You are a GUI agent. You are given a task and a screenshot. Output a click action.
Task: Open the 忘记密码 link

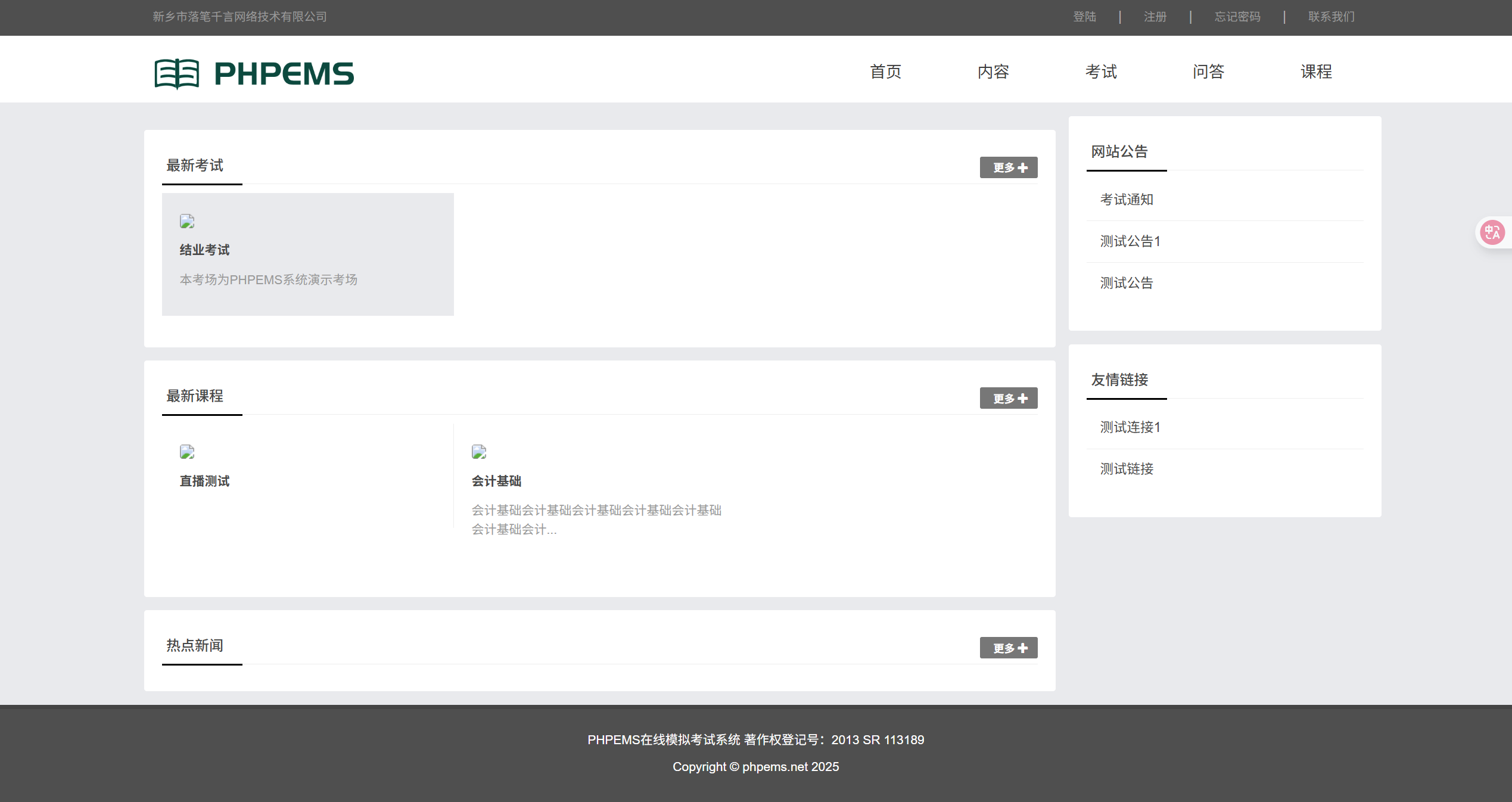point(1237,17)
